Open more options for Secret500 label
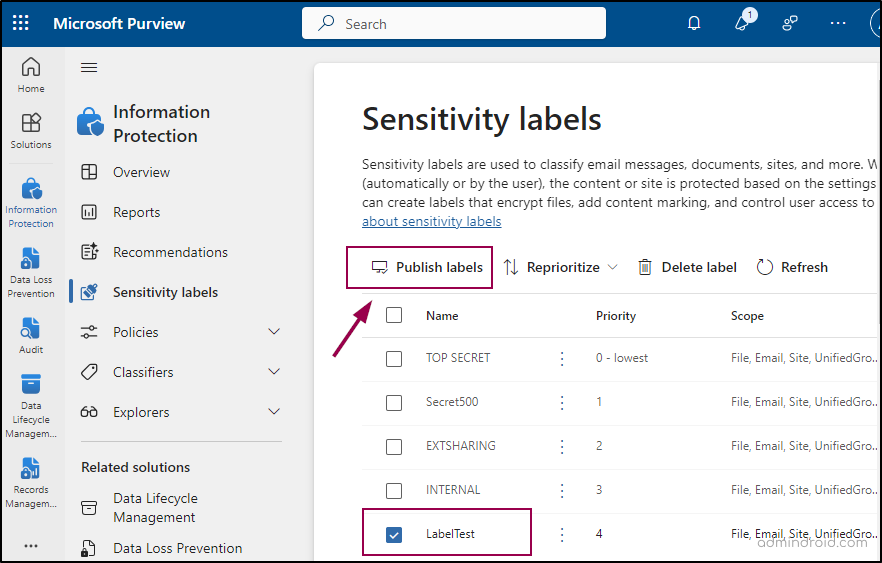This screenshot has width=882, height=563. coord(562,402)
